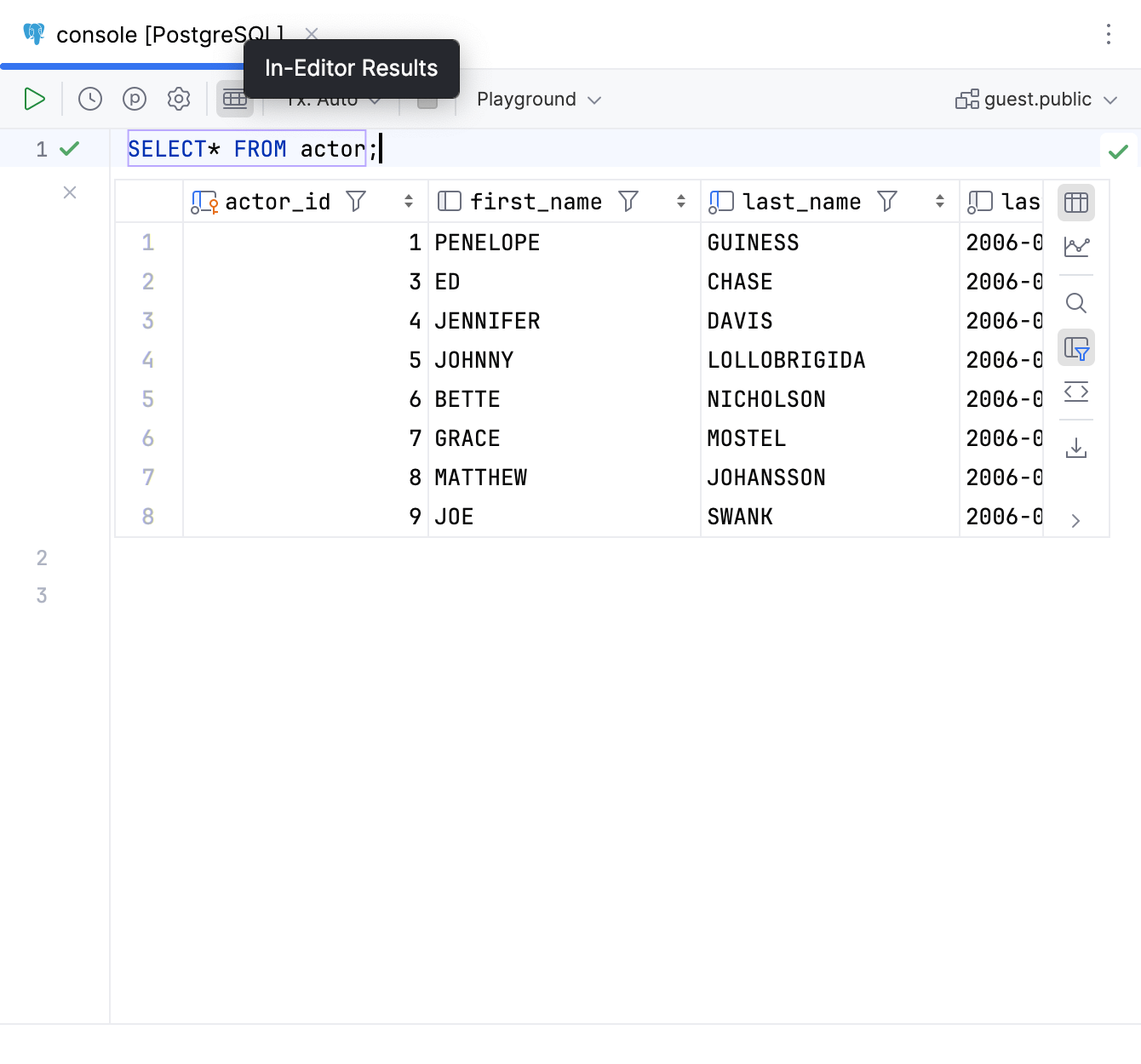Toggle the row filter panel in results
The width and height of the screenshot is (1141, 1064).
[x=1076, y=348]
